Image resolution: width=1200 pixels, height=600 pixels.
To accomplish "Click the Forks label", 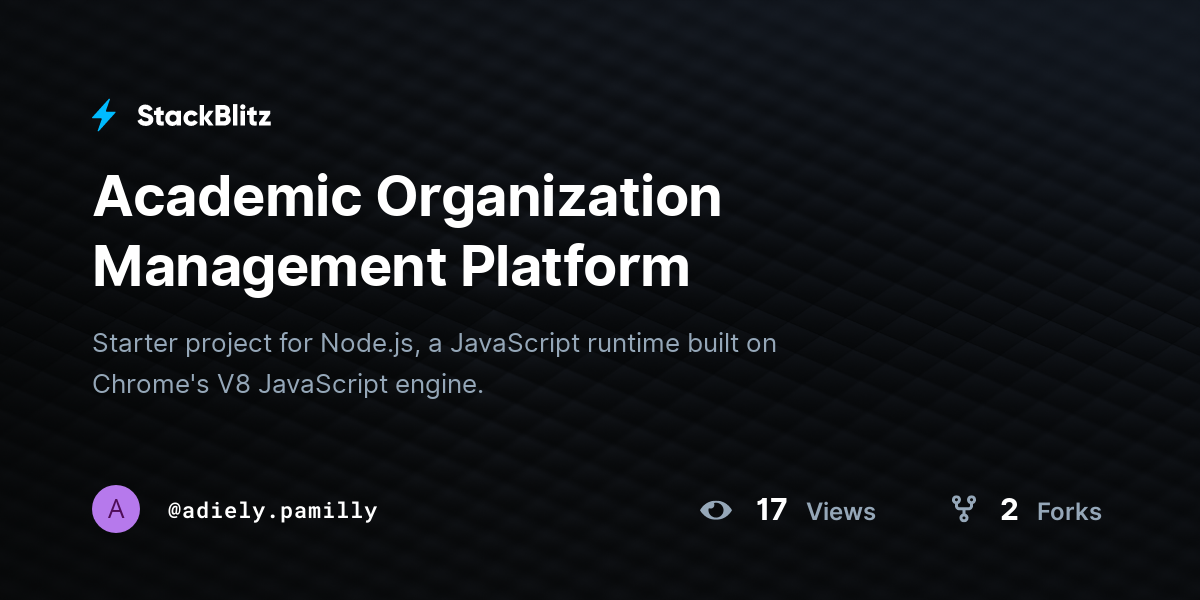I will click(1069, 511).
